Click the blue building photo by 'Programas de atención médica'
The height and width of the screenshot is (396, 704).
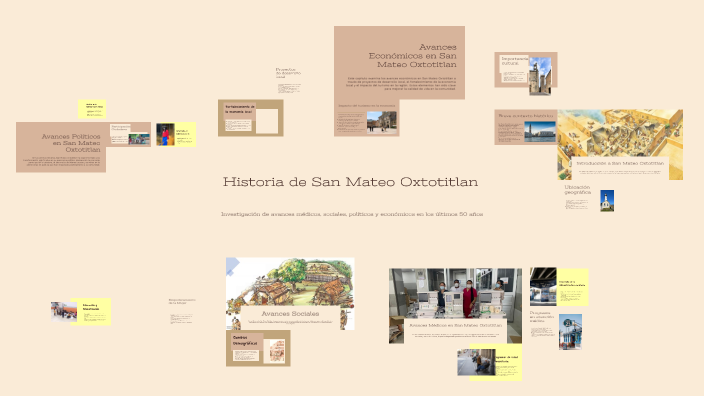click(570, 332)
